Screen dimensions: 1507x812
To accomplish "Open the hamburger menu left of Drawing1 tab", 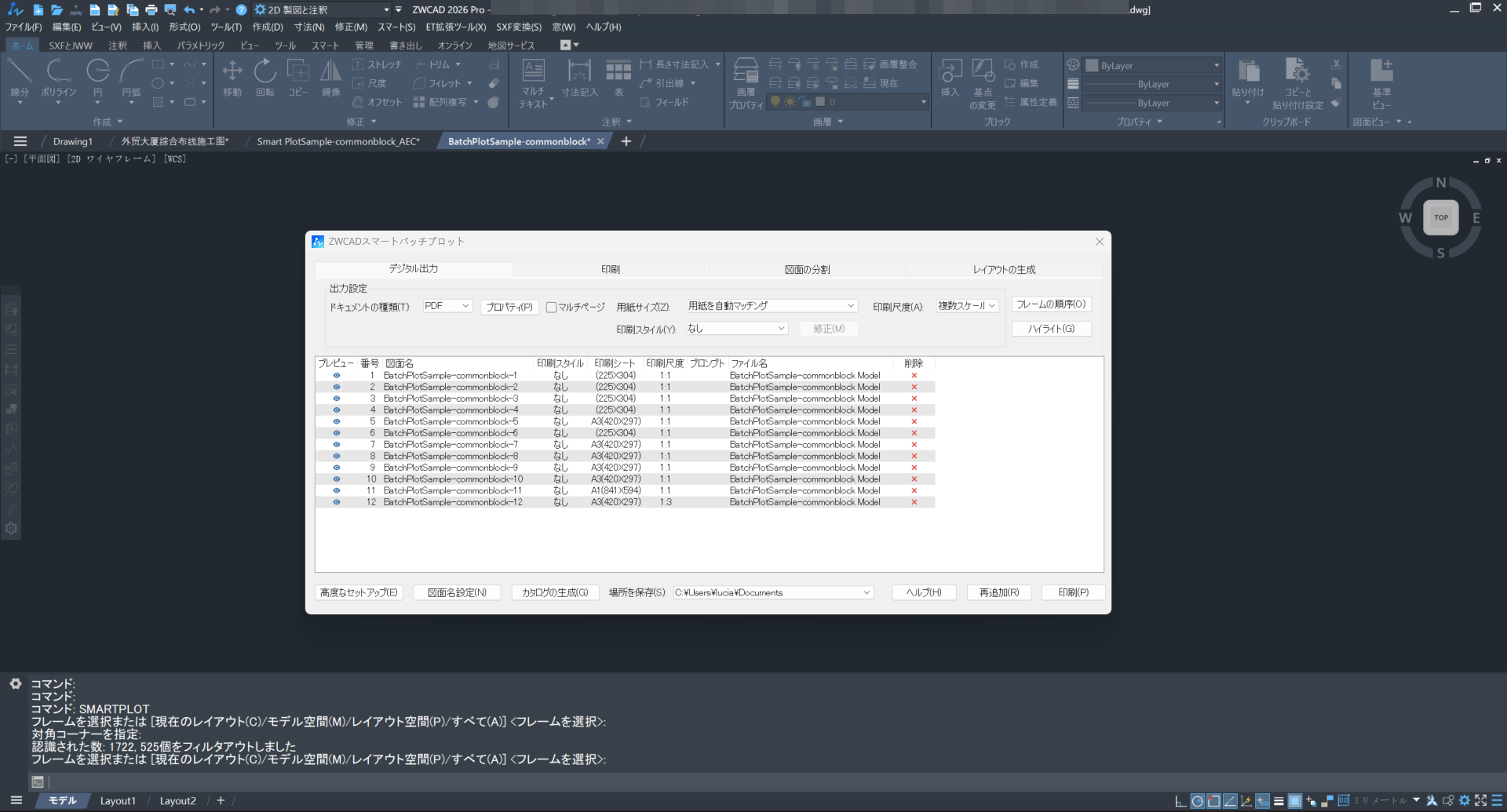I will tap(20, 141).
